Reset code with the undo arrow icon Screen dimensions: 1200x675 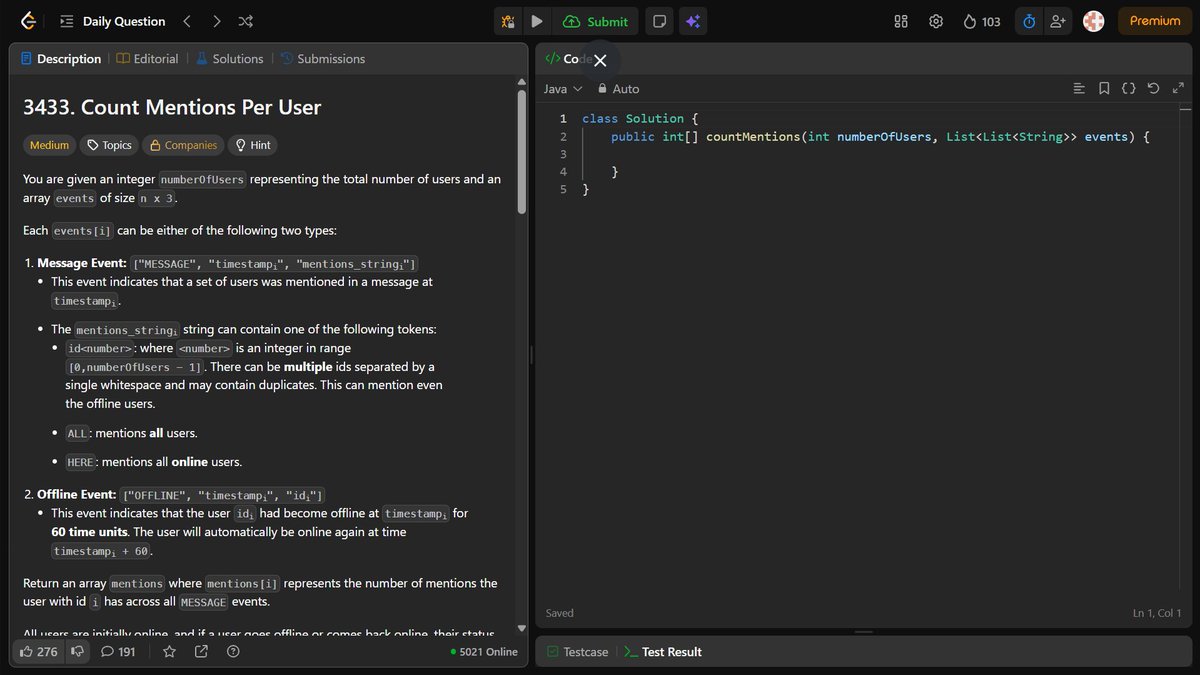coord(1153,89)
